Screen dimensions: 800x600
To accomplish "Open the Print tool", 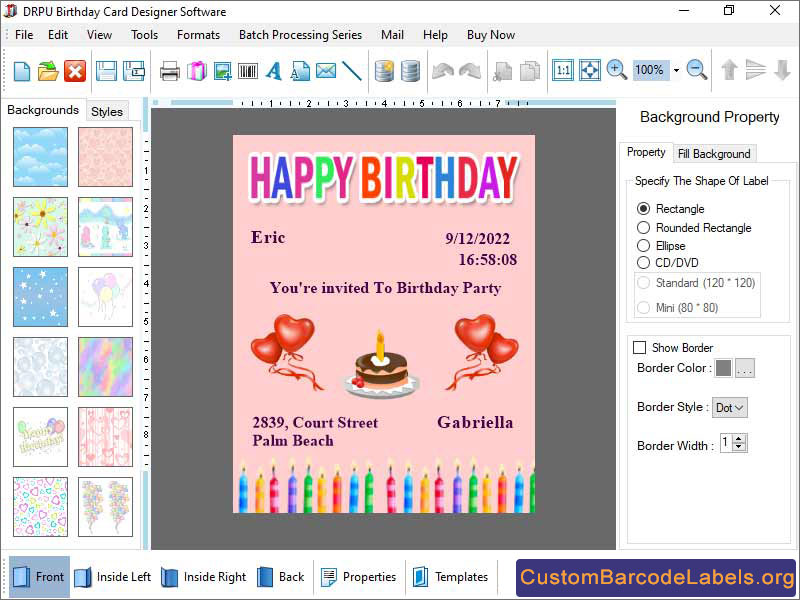I will pyautogui.click(x=169, y=71).
